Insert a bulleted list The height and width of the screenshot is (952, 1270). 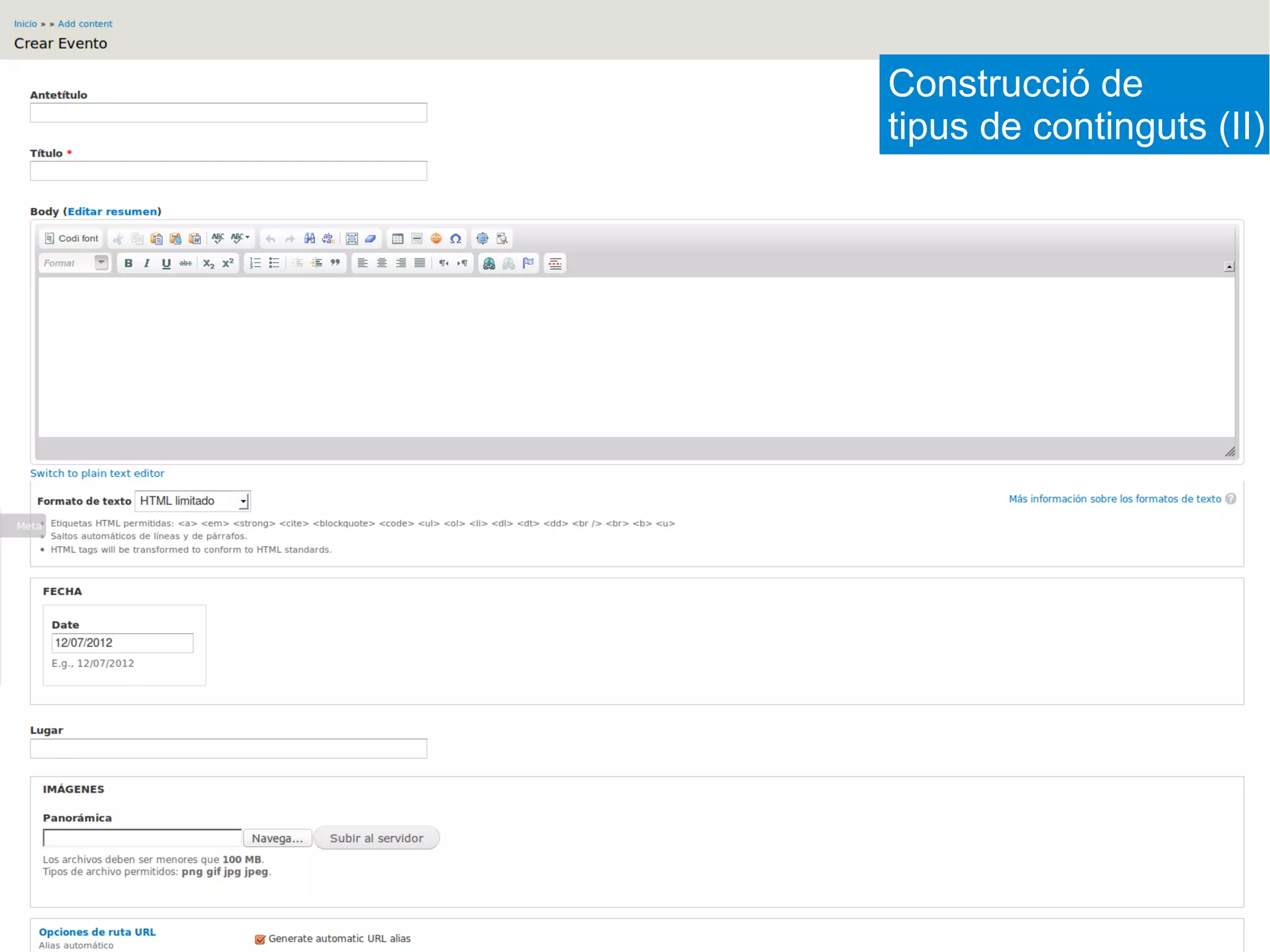(x=274, y=263)
